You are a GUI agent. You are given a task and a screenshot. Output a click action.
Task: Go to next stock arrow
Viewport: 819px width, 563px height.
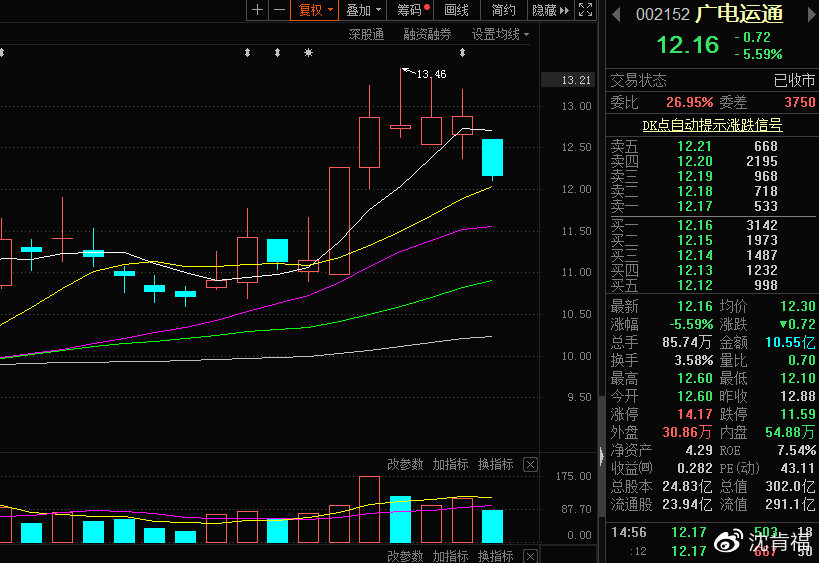[x=812, y=14]
